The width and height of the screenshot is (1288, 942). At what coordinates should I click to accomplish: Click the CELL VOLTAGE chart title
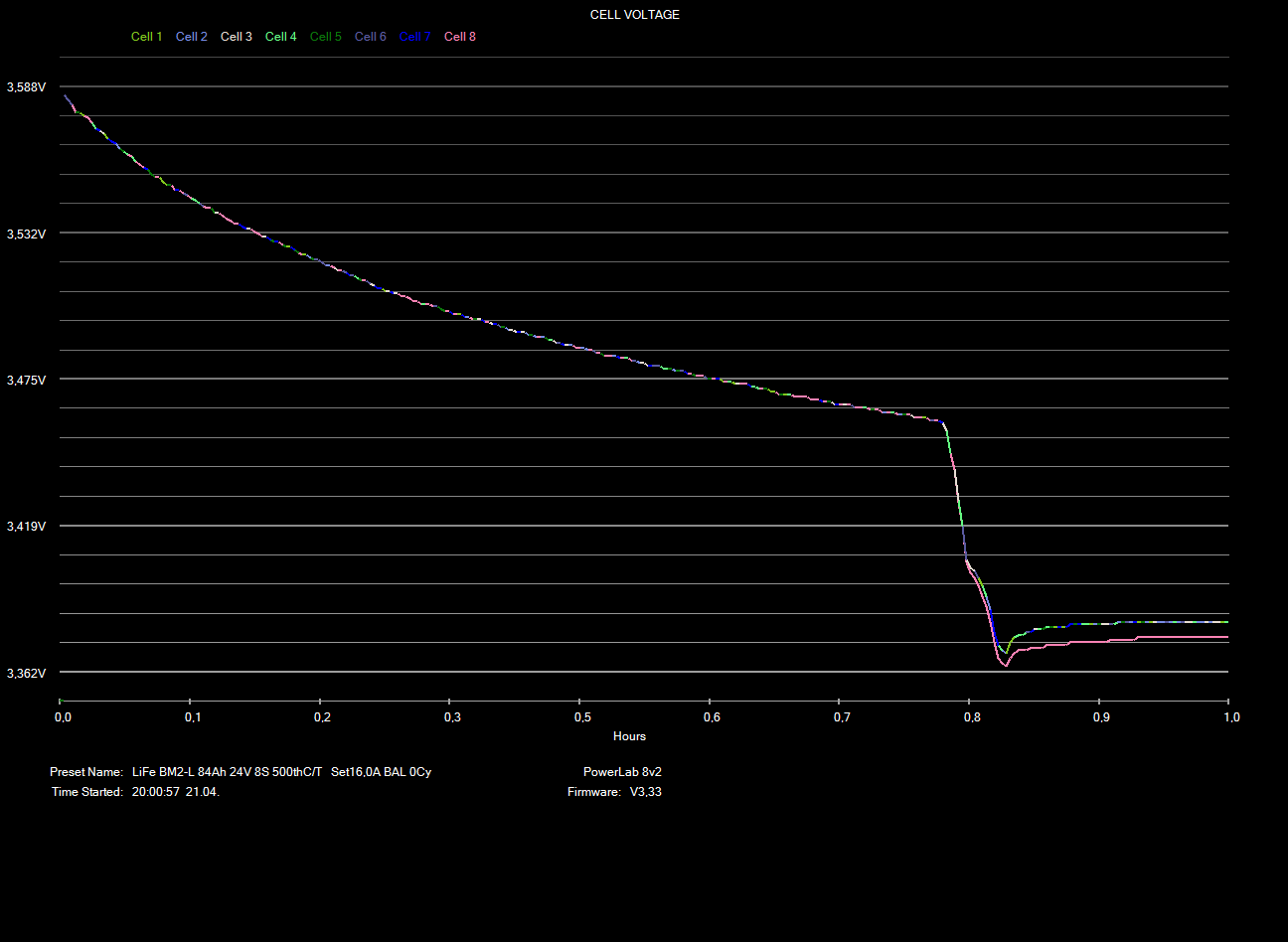635,15
